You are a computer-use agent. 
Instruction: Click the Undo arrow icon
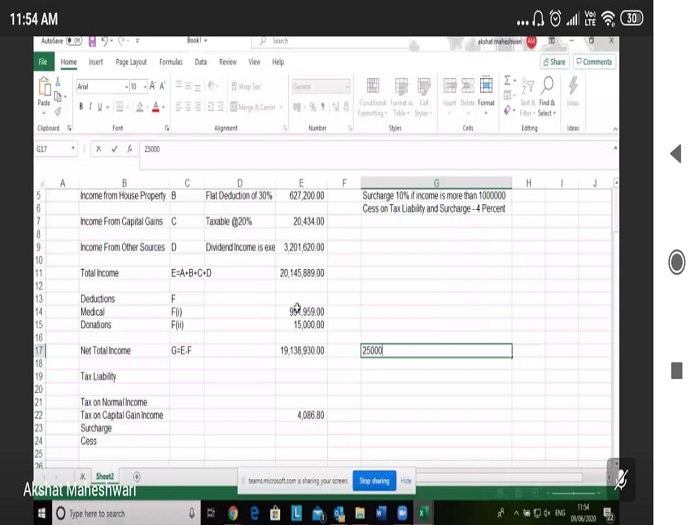pyautogui.click(x=105, y=42)
